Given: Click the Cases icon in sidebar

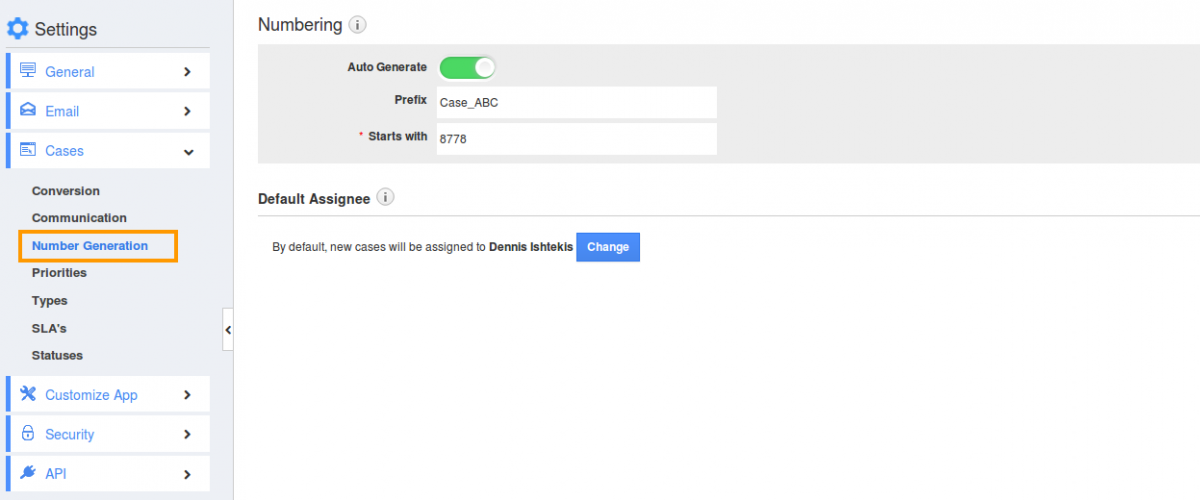Looking at the screenshot, I should 28,150.
